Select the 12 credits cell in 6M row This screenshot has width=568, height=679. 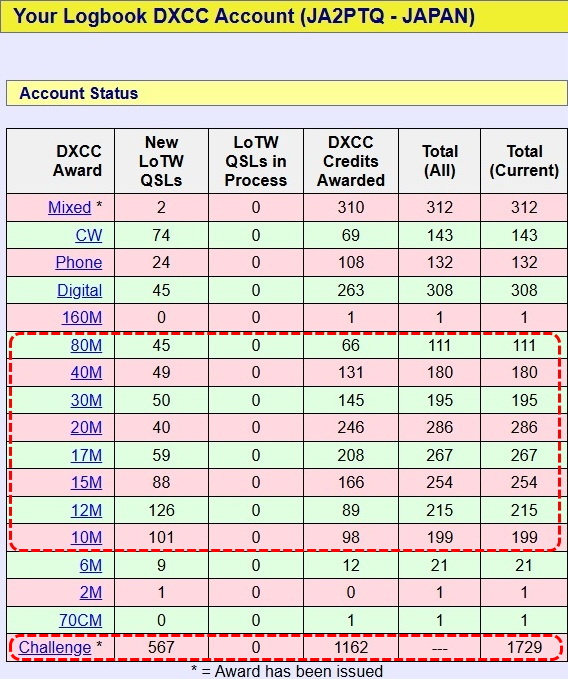[351, 565]
